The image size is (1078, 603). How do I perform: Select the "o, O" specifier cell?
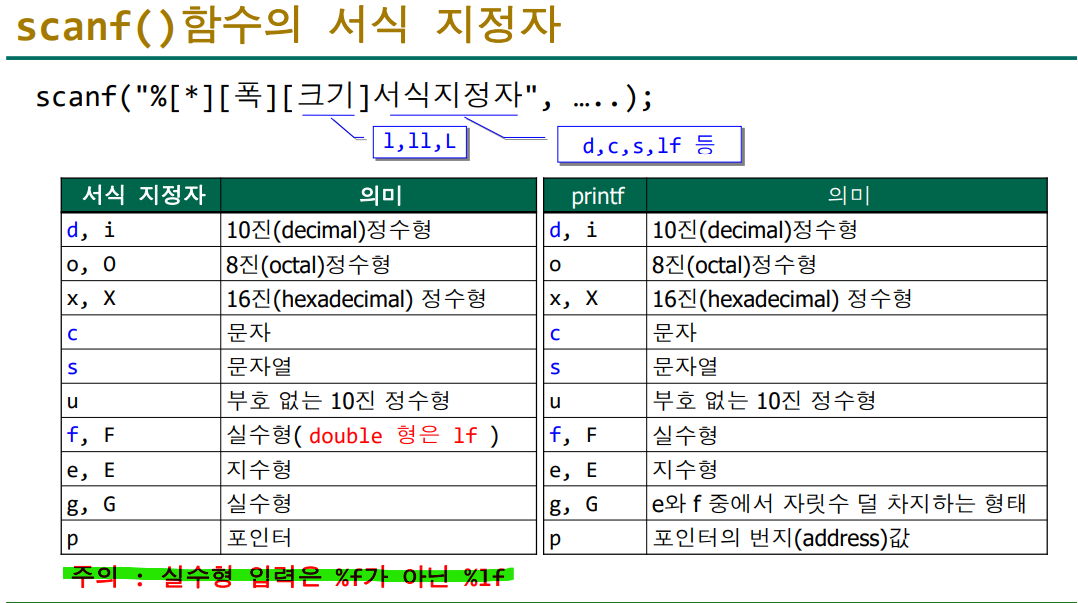[x=141, y=264]
